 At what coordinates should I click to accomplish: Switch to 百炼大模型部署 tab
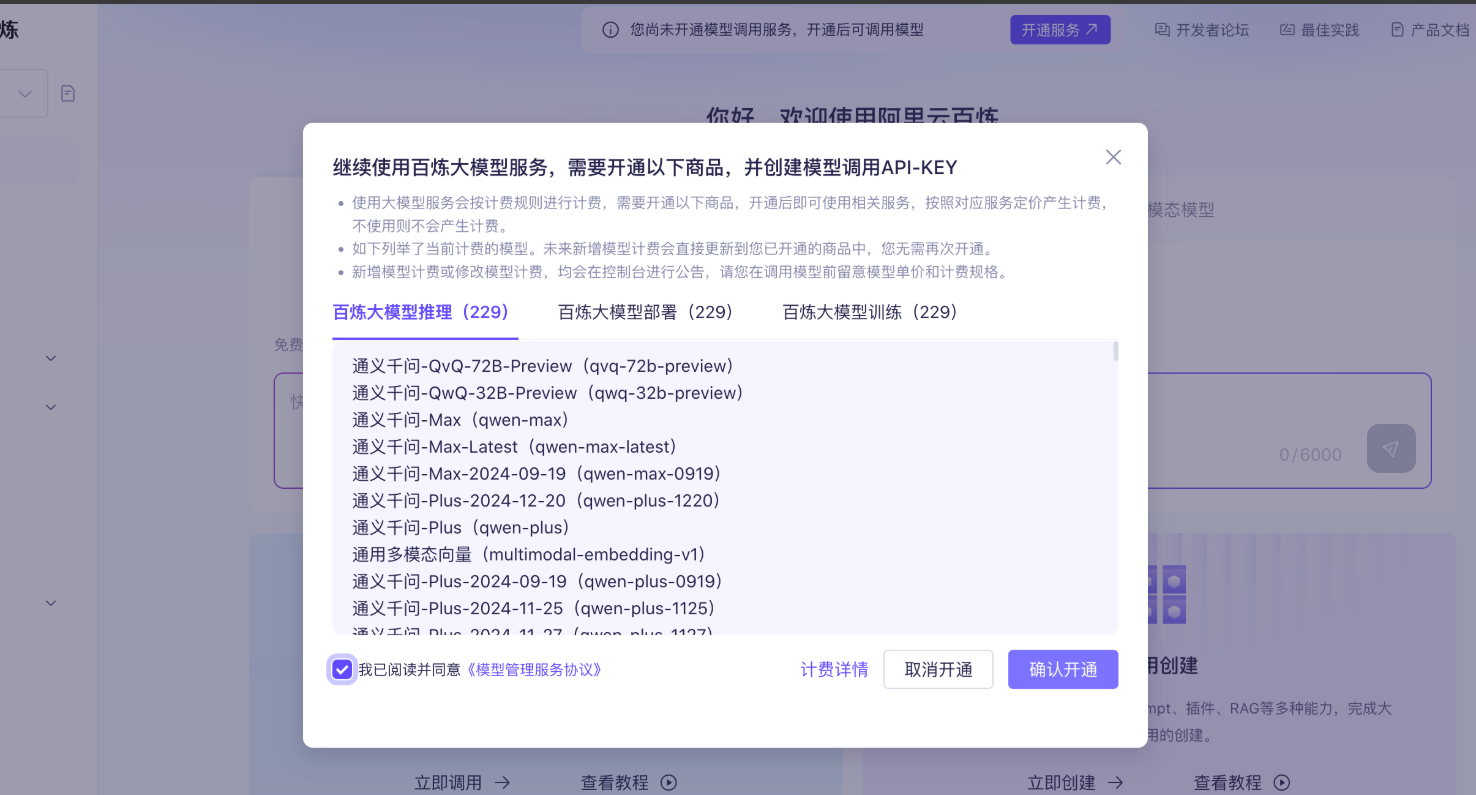[x=645, y=312]
